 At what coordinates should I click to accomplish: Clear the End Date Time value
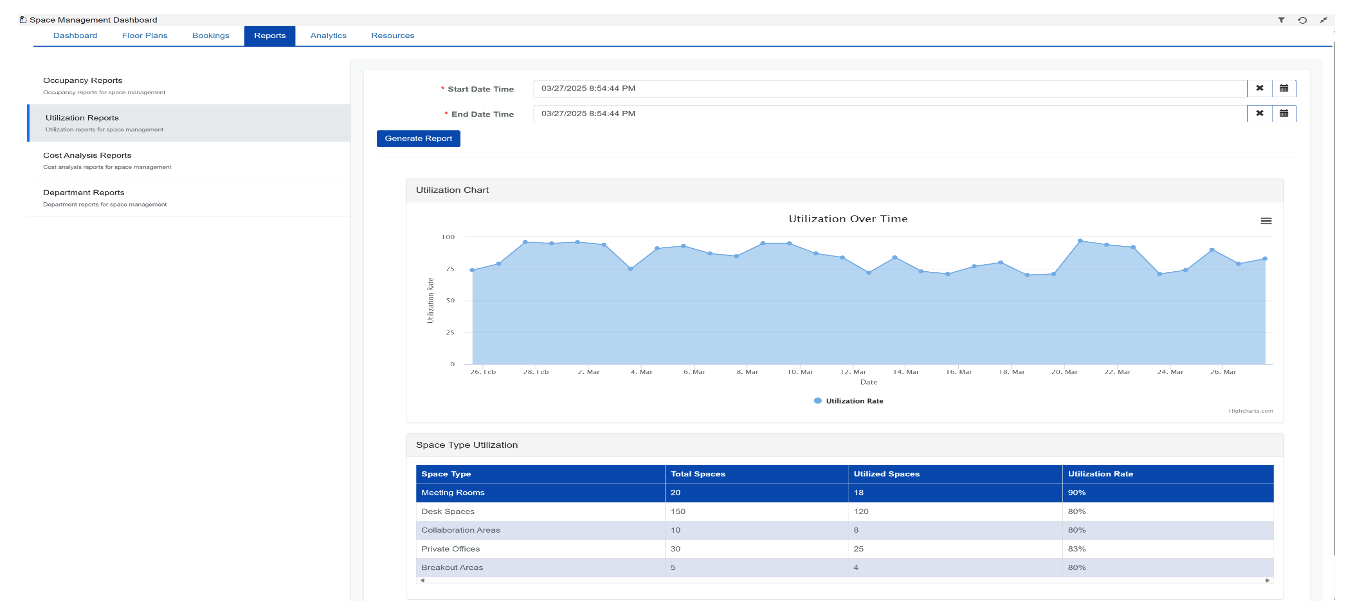click(1260, 113)
